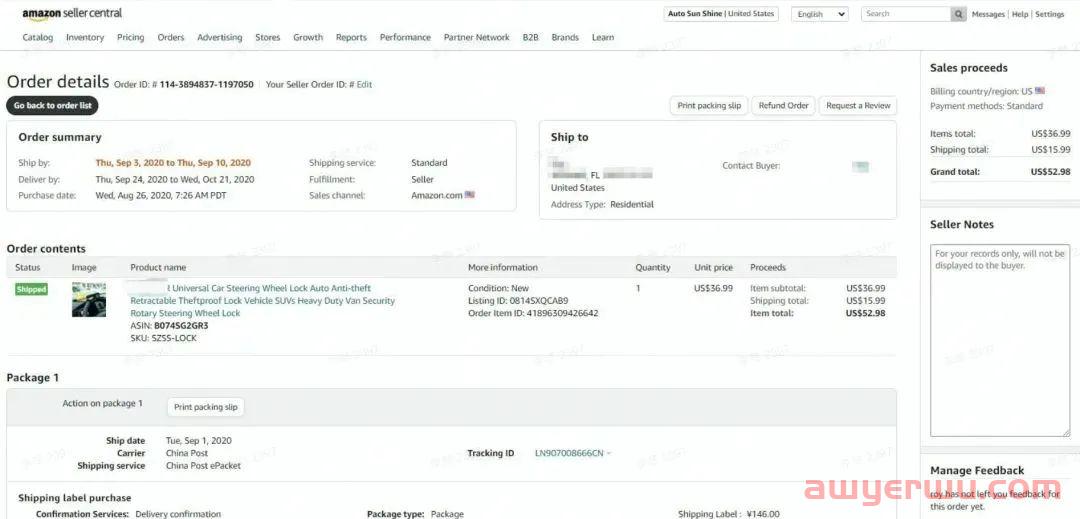Open the Partner Network menu
The height and width of the screenshot is (519, 1080).
477,37
